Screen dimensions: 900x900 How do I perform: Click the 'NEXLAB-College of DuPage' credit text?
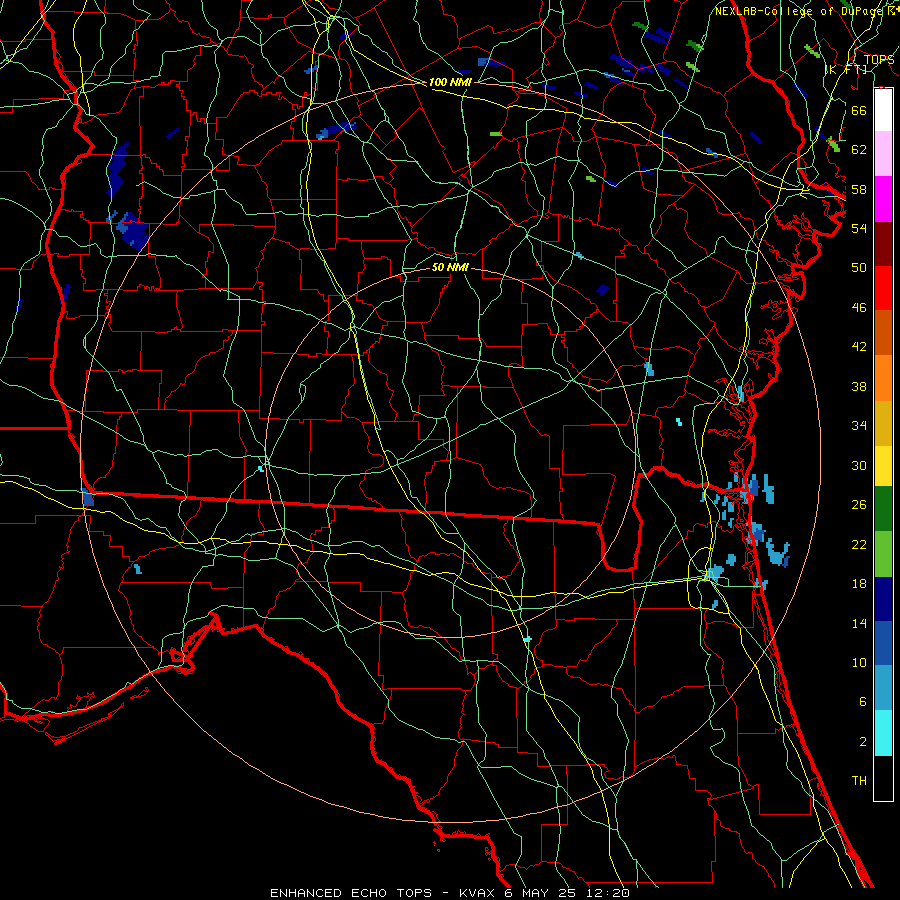tap(799, 11)
